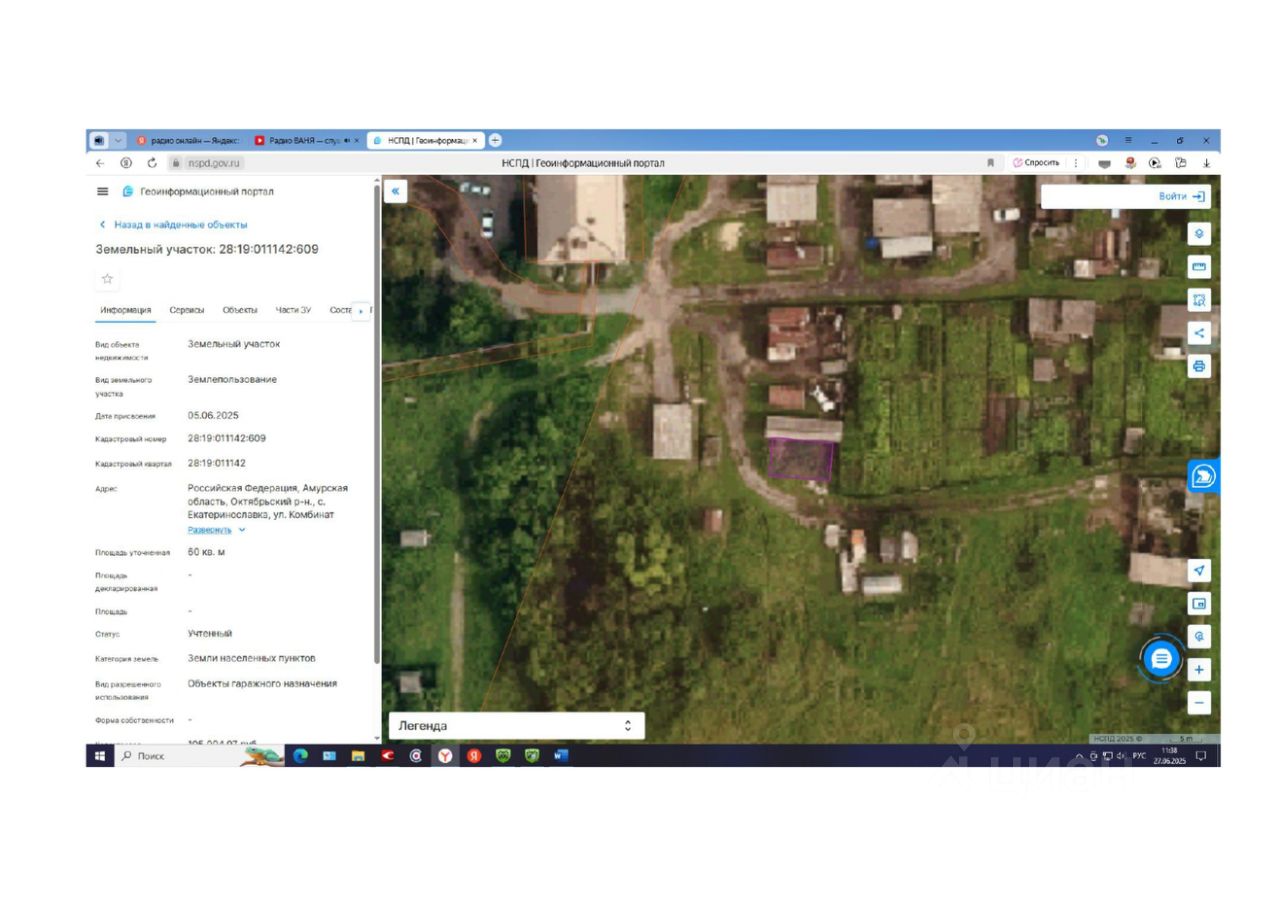Screen dimensions: 1280x904
Task: Switch to the Части ЗУ tab
Action: pyautogui.click(x=293, y=310)
